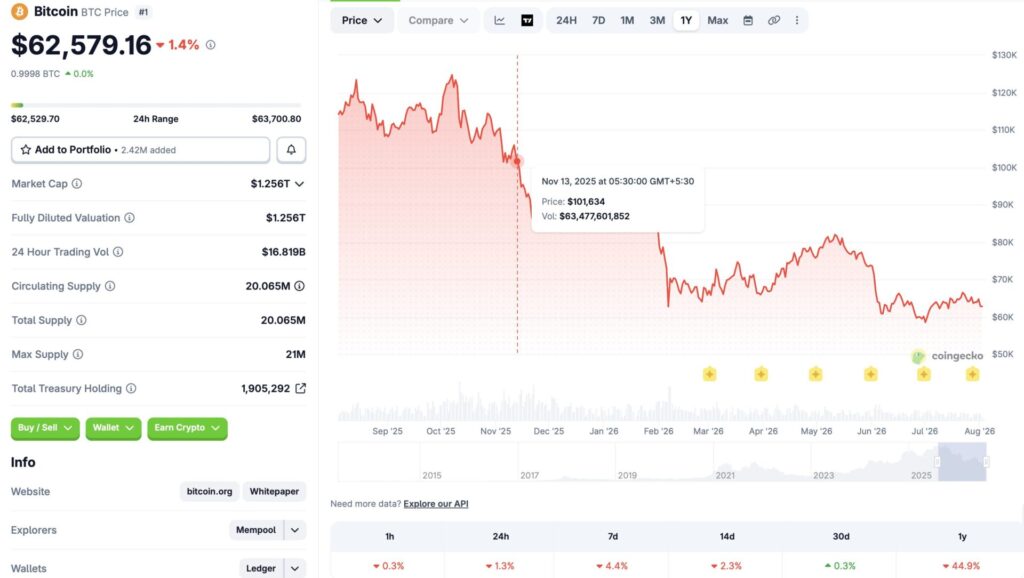Switch to line chart view icon

tap(500, 20)
